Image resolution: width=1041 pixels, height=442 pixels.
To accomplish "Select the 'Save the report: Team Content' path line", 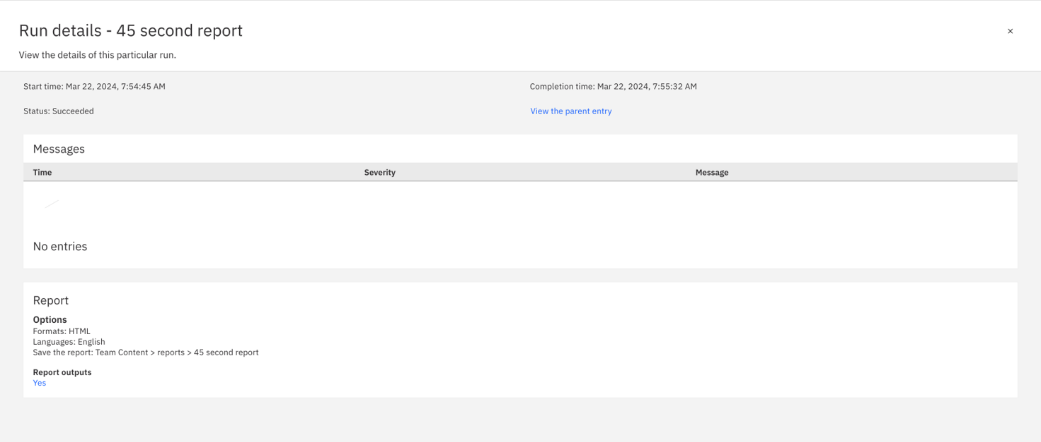I will [145, 352].
